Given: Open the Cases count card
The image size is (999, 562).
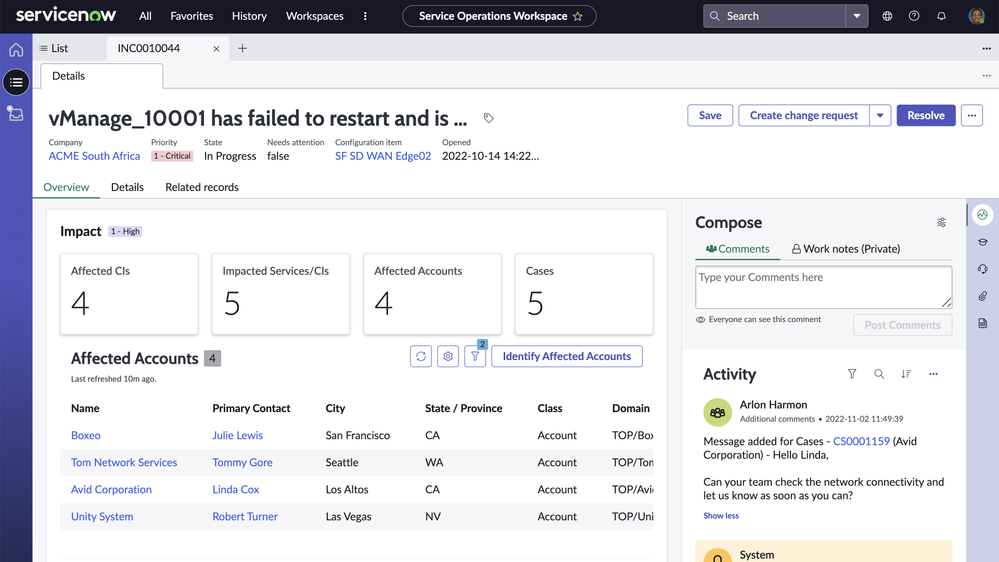Looking at the screenshot, I should [x=584, y=294].
